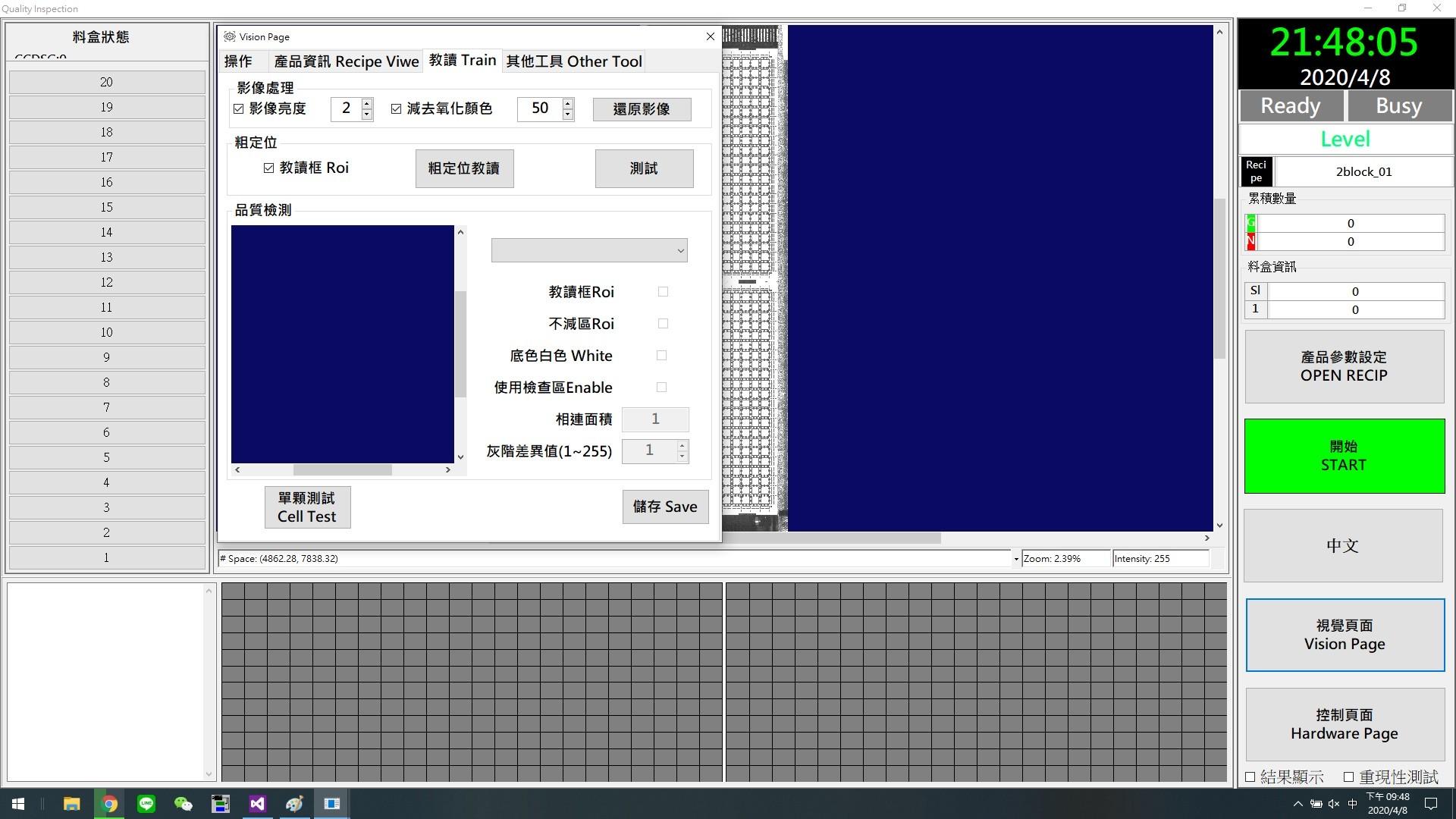Click the Chrome taskbar icon
This screenshot has height=819, width=1456.
(x=109, y=804)
